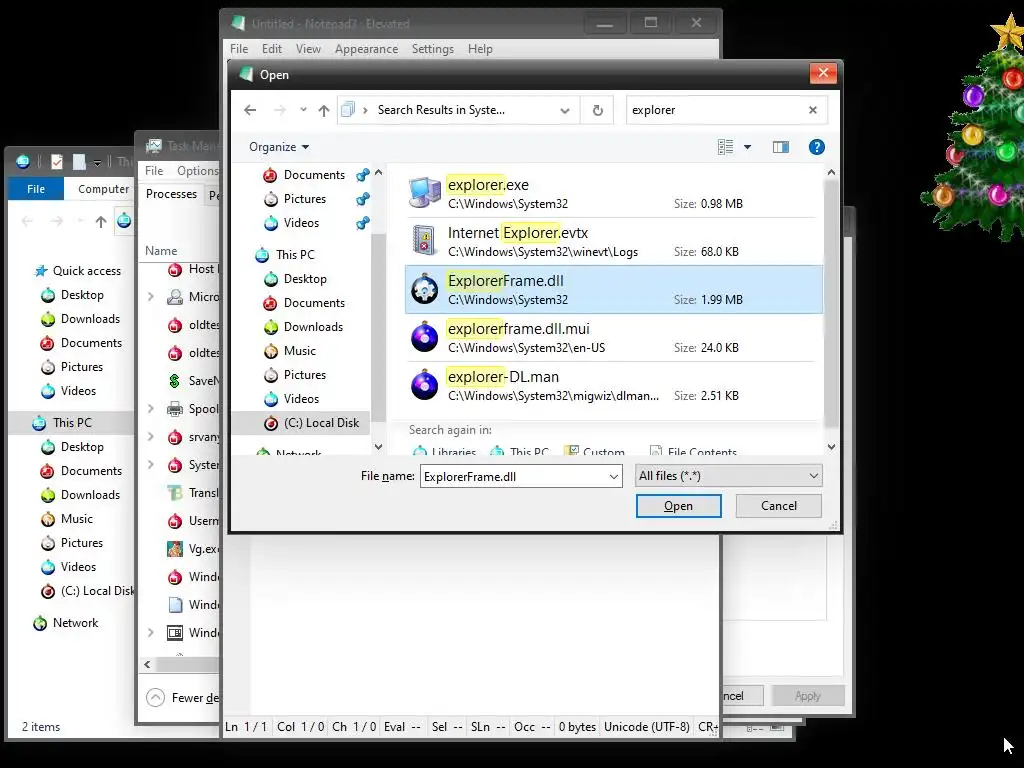Image resolution: width=1024 pixels, height=768 pixels.
Task: Expand the Micro process row in Task Manager
Action: pyautogui.click(x=151, y=296)
